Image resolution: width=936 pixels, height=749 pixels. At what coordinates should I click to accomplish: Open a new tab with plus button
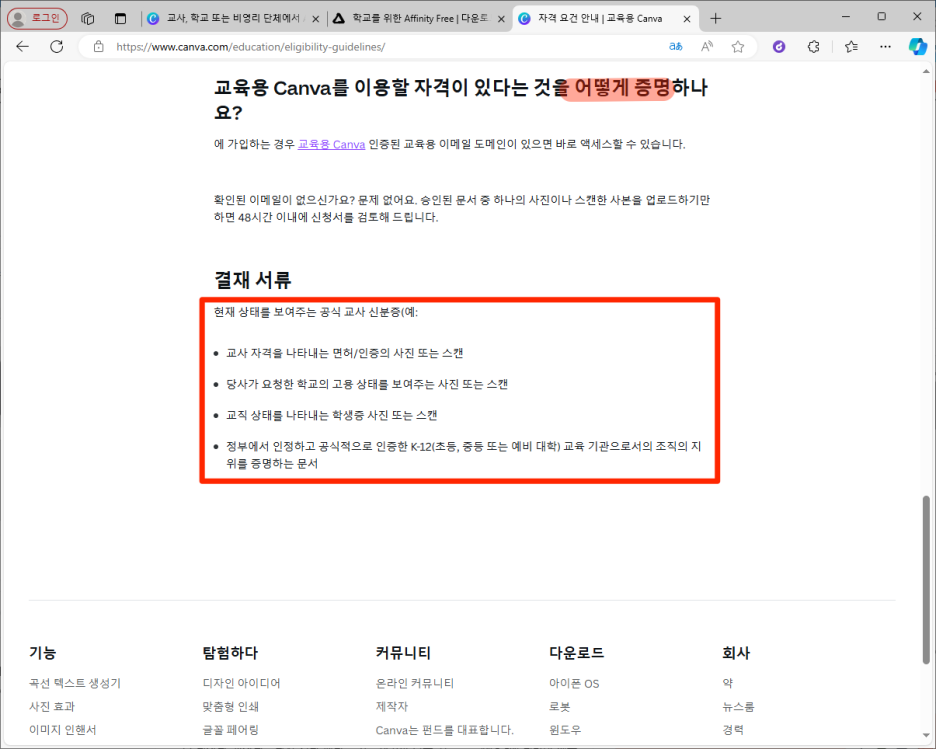click(x=716, y=19)
